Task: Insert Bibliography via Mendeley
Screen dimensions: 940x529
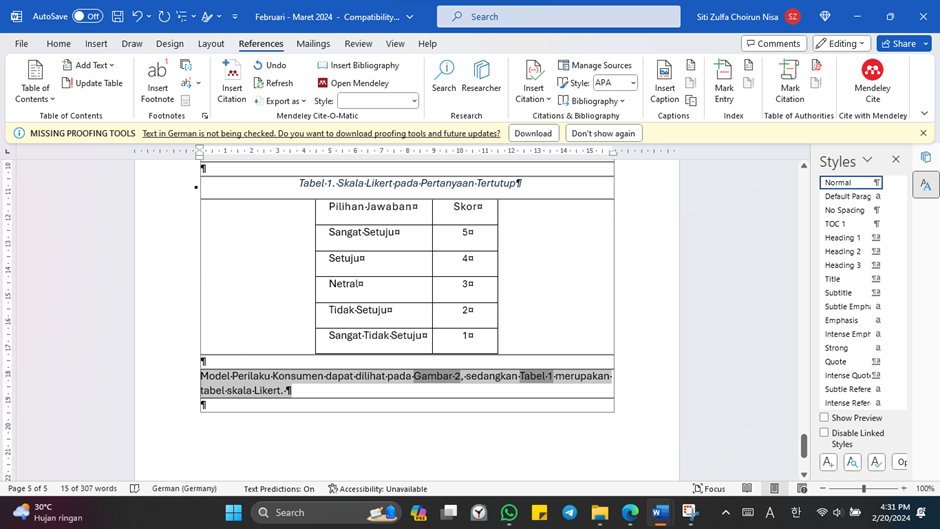Action: [x=358, y=65]
